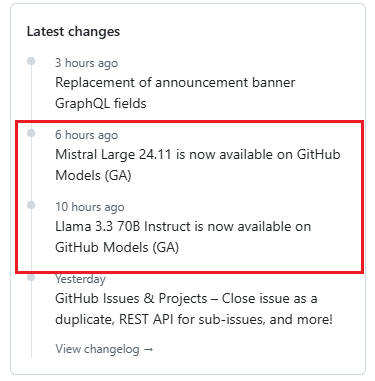The image size is (375, 381).
Task: Open the Mistral Large 24.11 announcement
Action: [x=198, y=165]
